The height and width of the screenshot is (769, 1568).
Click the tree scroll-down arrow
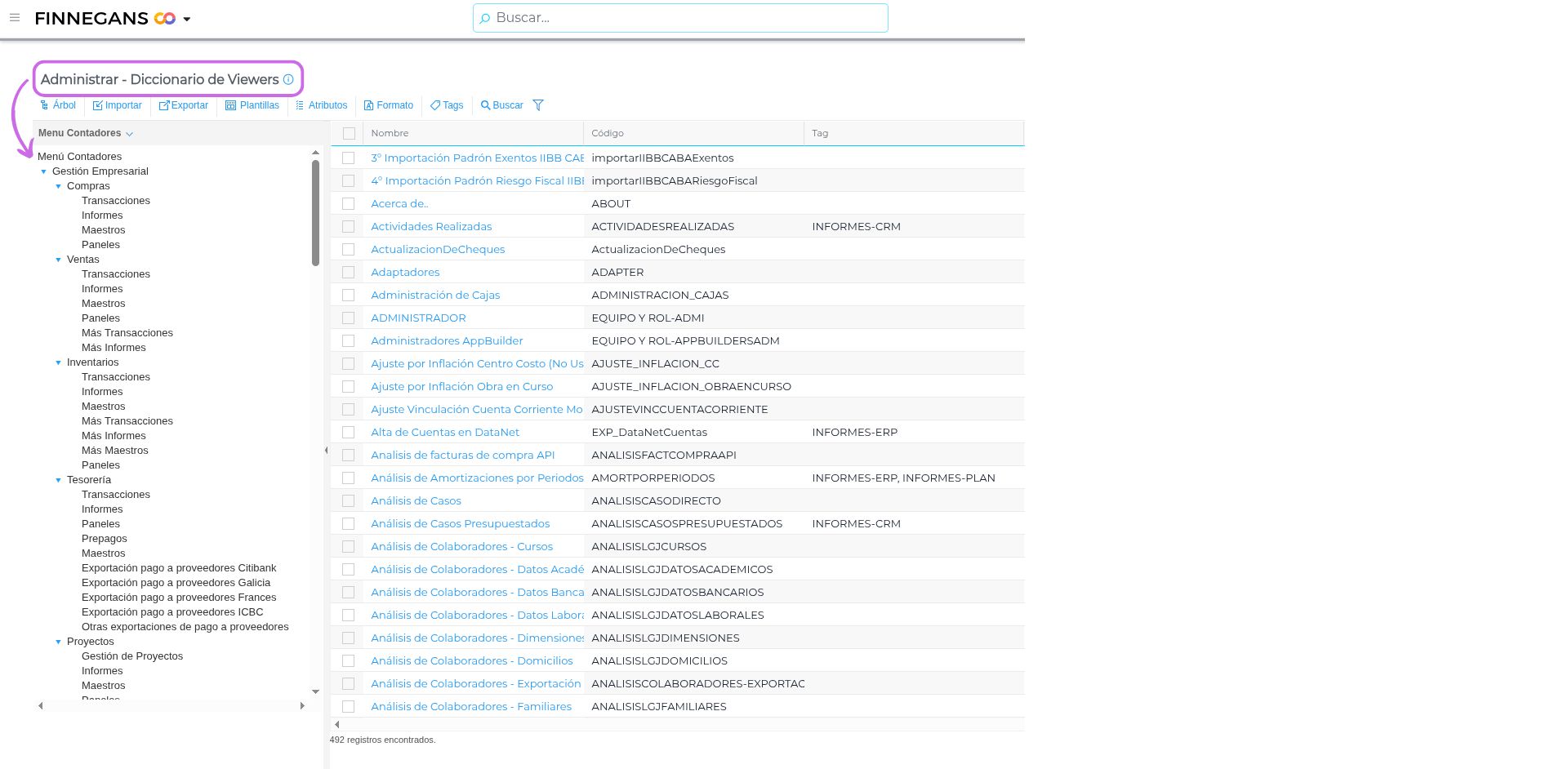(315, 691)
